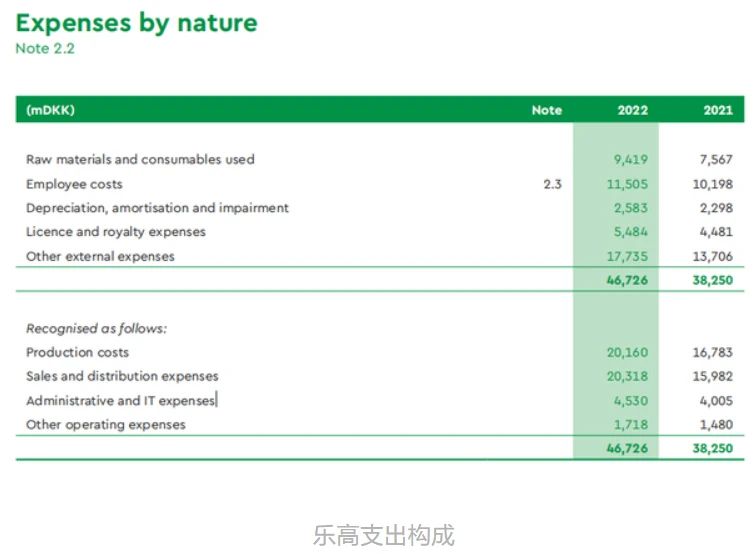This screenshot has width=755, height=554.
Task: Click the 'Expenses by nature' heading
Action: 137,24
